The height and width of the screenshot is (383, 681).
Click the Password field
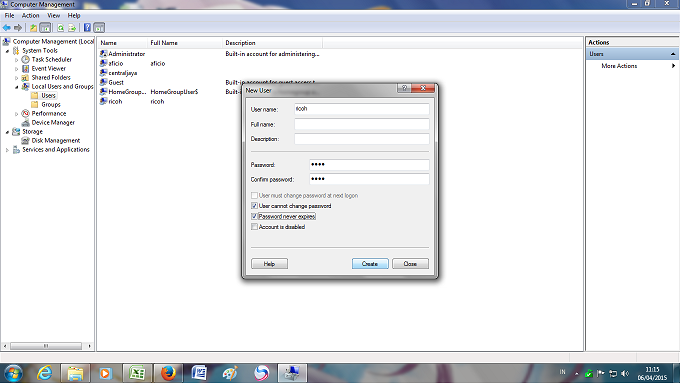369,165
